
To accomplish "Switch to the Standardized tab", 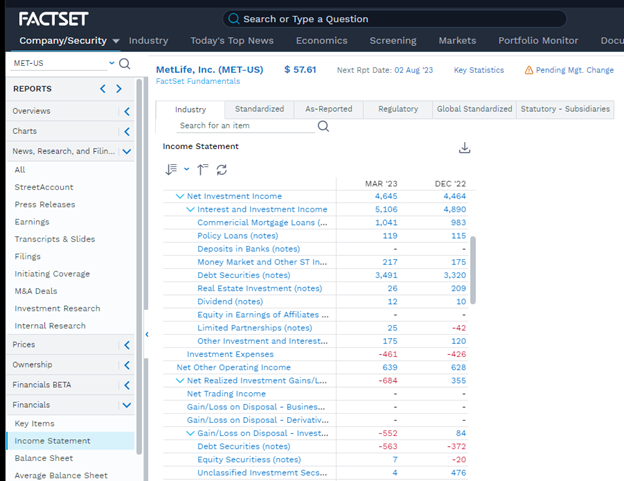I will click(x=259, y=109).
